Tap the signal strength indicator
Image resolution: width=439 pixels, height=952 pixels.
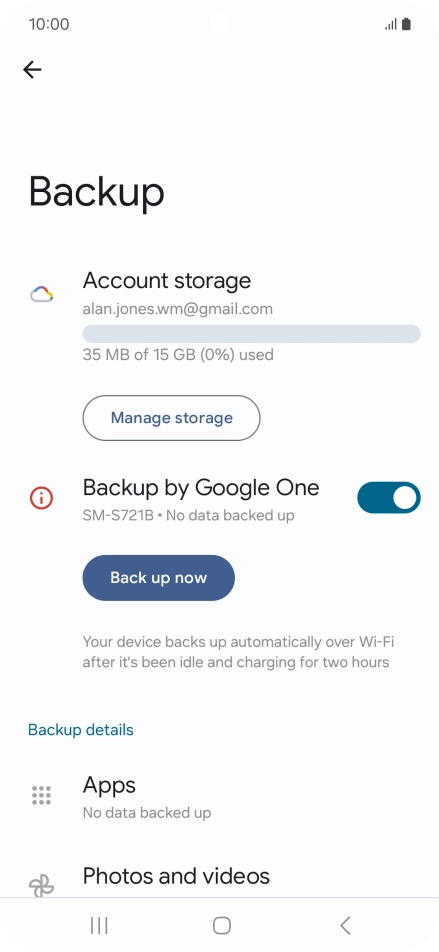click(391, 24)
